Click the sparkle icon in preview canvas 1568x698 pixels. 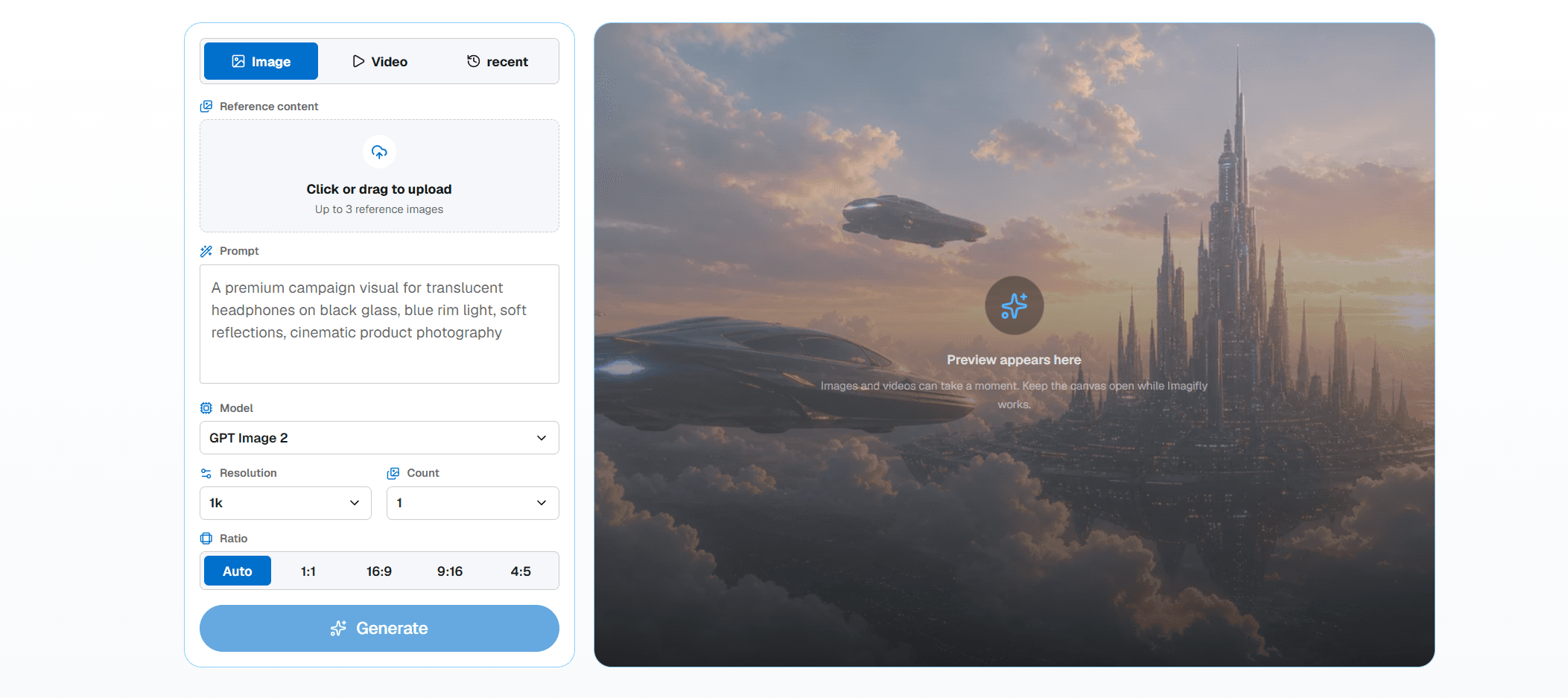click(1014, 305)
